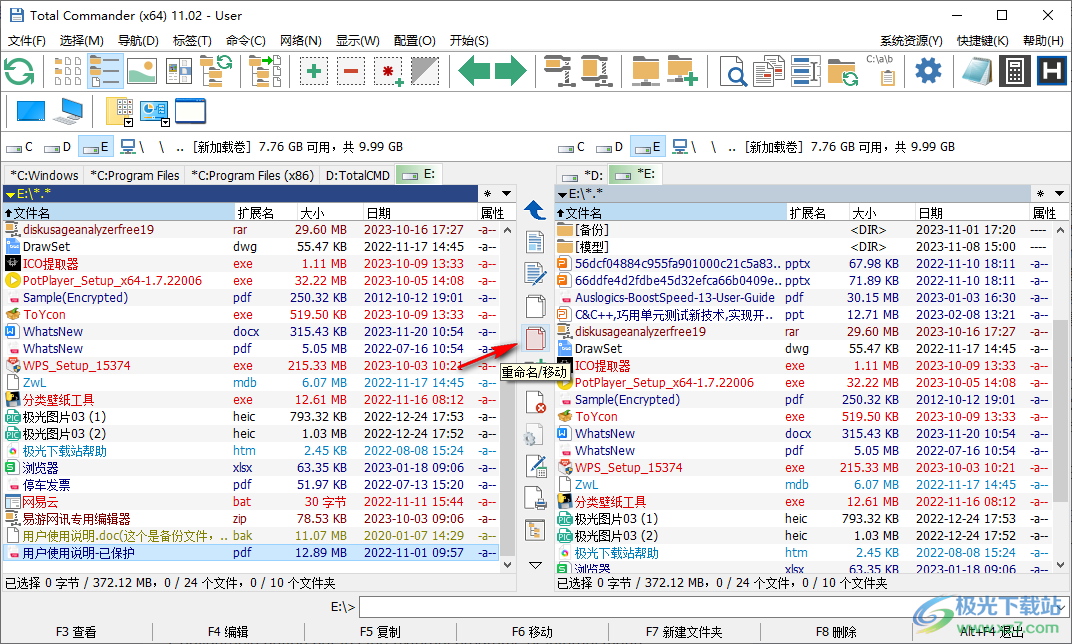Select drive D in the left drive bar
Image resolution: width=1072 pixels, height=644 pixels.
pos(57,147)
